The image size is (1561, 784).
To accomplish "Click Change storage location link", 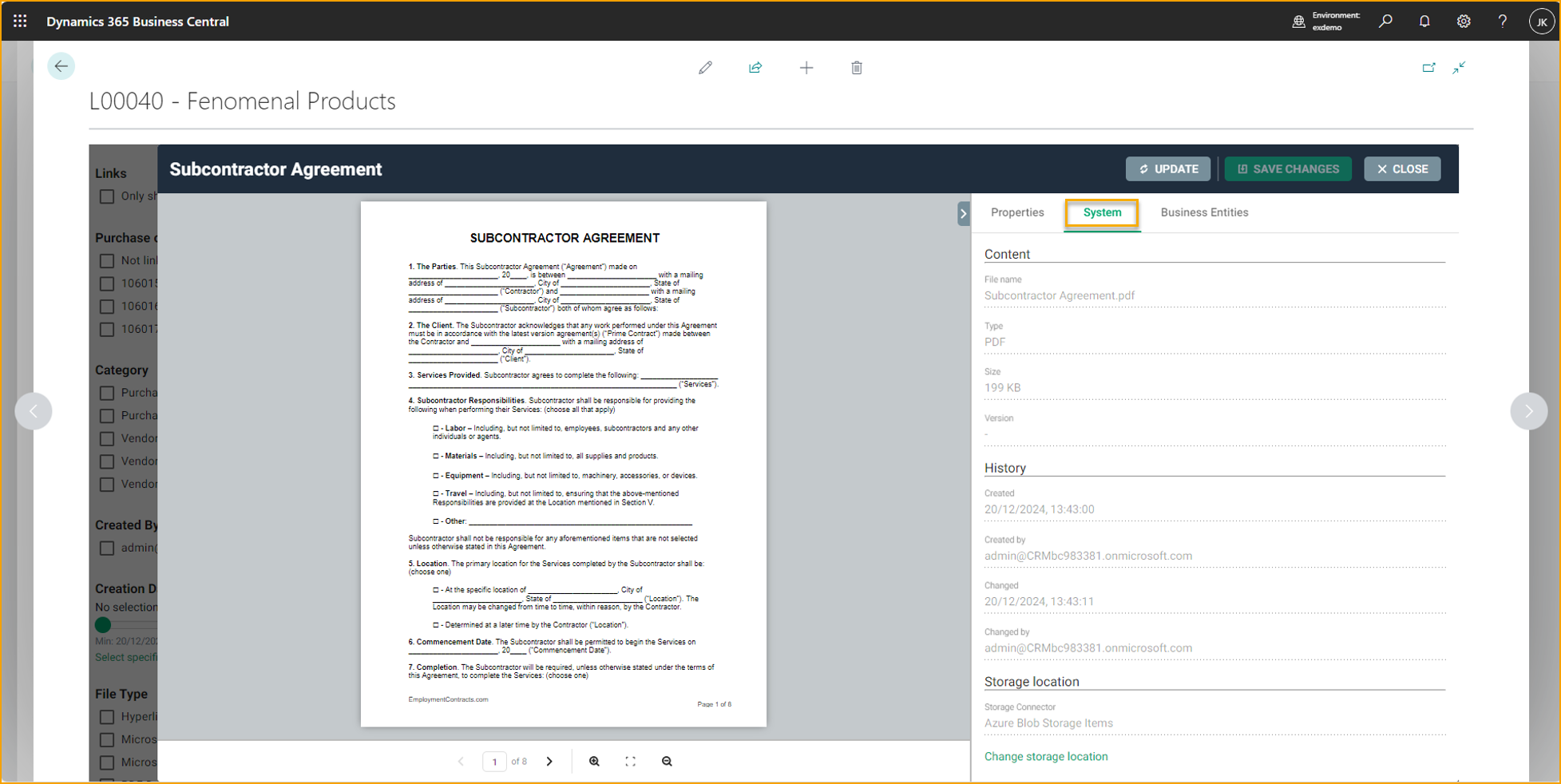I will [1045, 757].
